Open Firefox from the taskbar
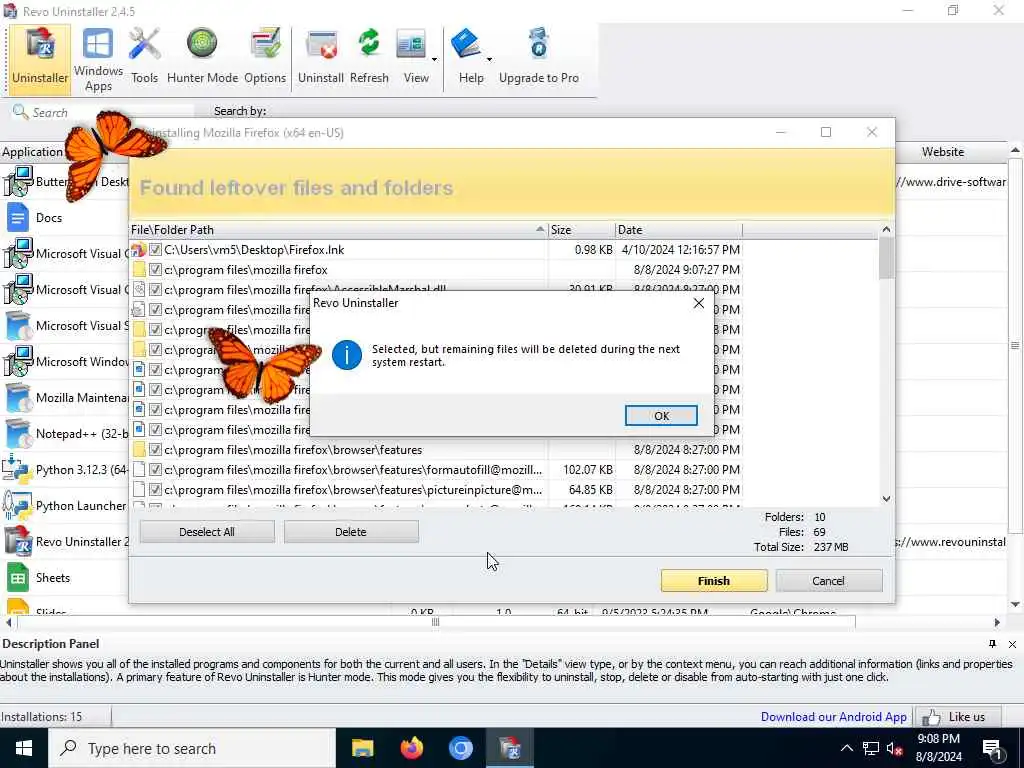Image resolution: width=1024 pixels, height=768 pixels. 411,748
